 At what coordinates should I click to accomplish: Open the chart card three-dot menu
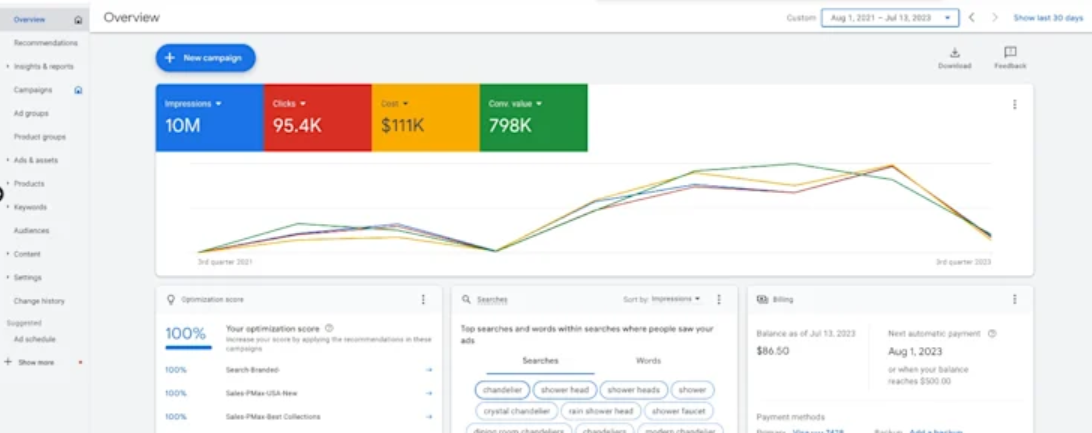tap(1014, 104)
